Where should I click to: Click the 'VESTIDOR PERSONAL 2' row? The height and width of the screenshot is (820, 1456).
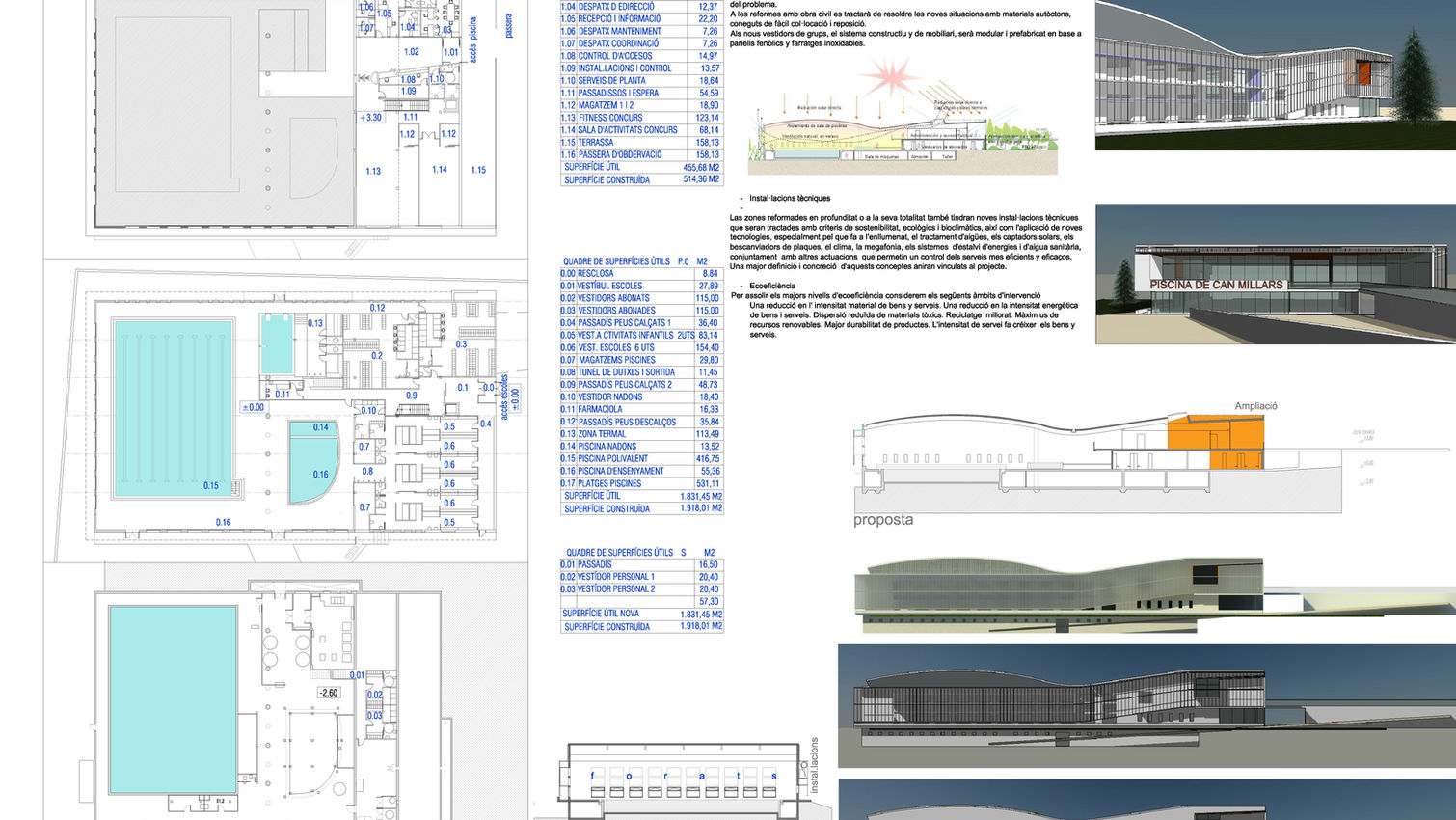pos(640,589)
